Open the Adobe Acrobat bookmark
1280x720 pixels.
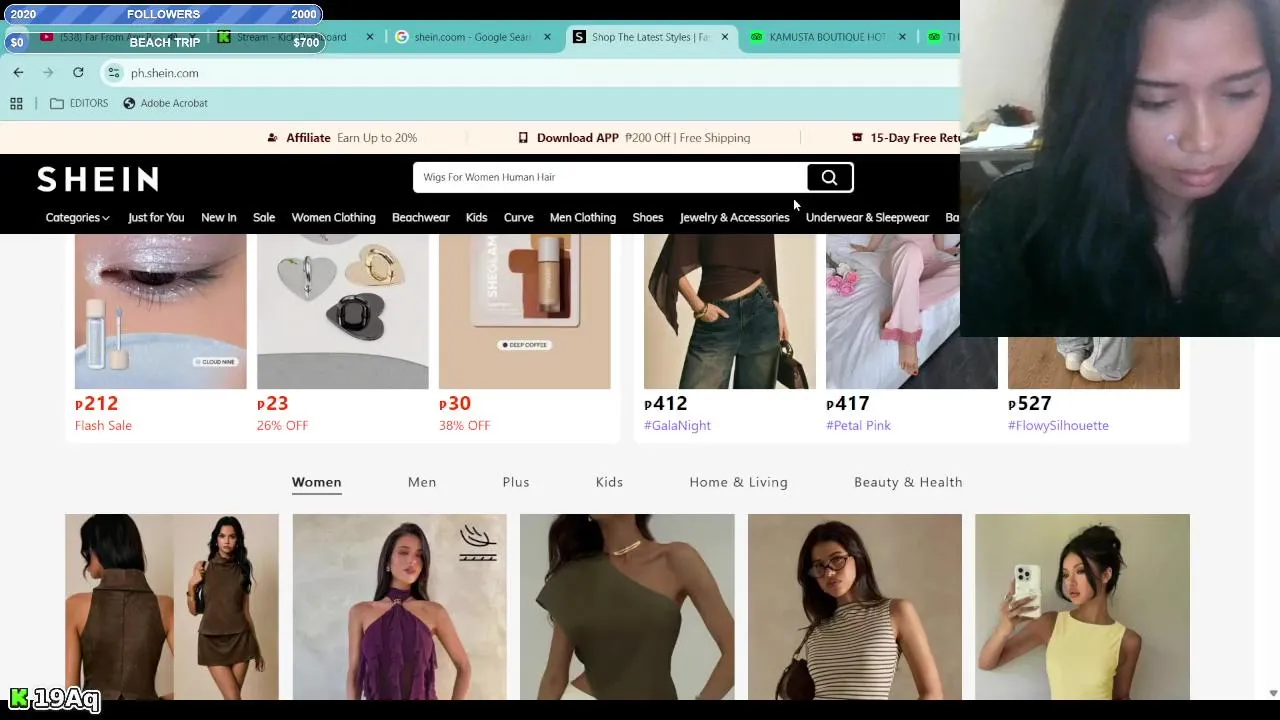165,103
